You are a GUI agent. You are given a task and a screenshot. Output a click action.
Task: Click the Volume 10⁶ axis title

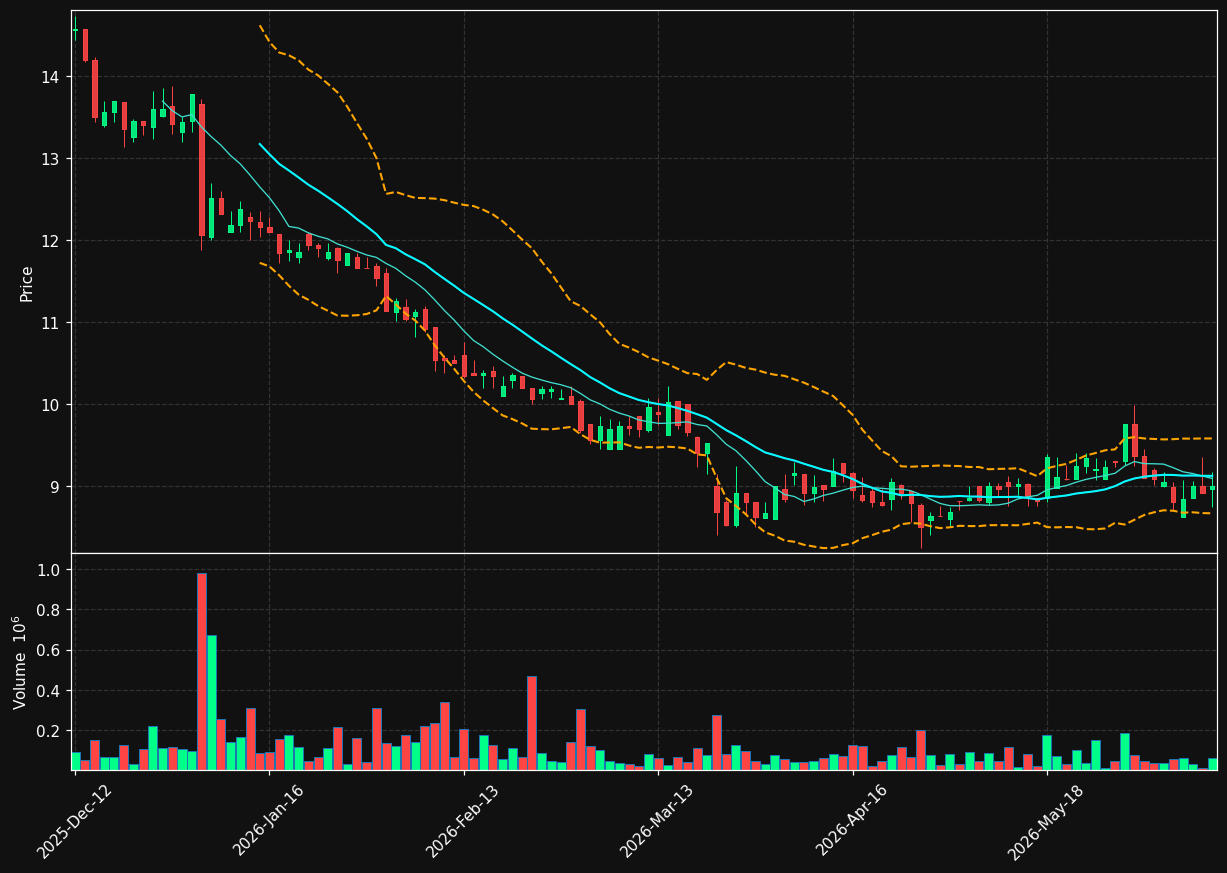point(20,662)
